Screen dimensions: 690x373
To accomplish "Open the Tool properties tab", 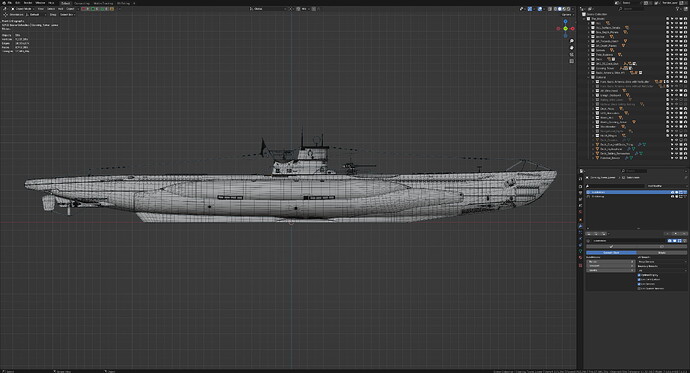I will [580, 179].
